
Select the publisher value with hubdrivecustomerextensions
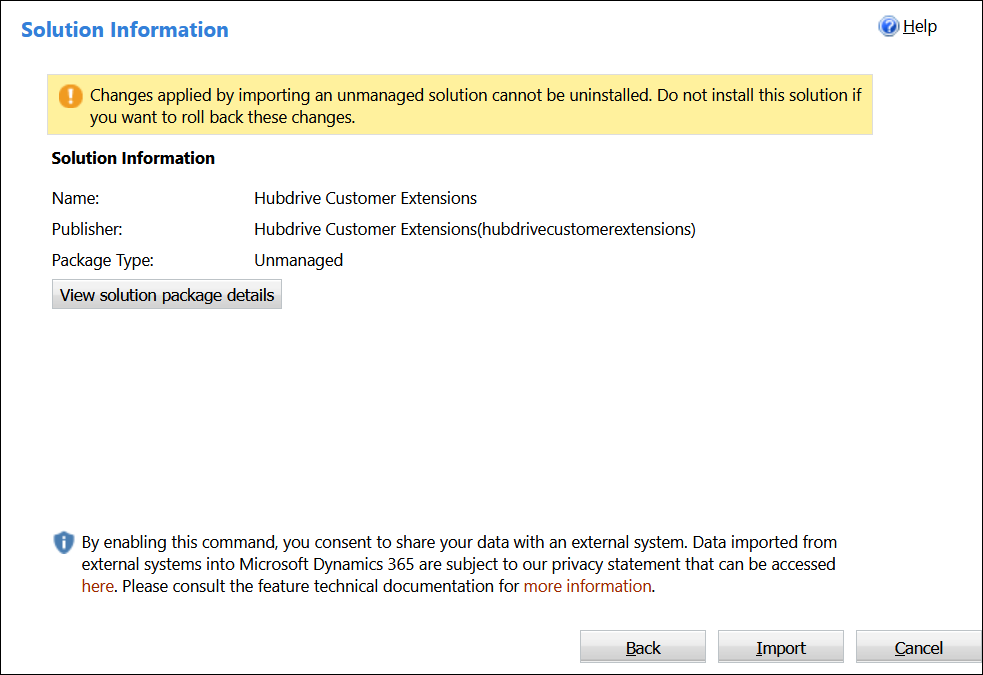point(475,229)
